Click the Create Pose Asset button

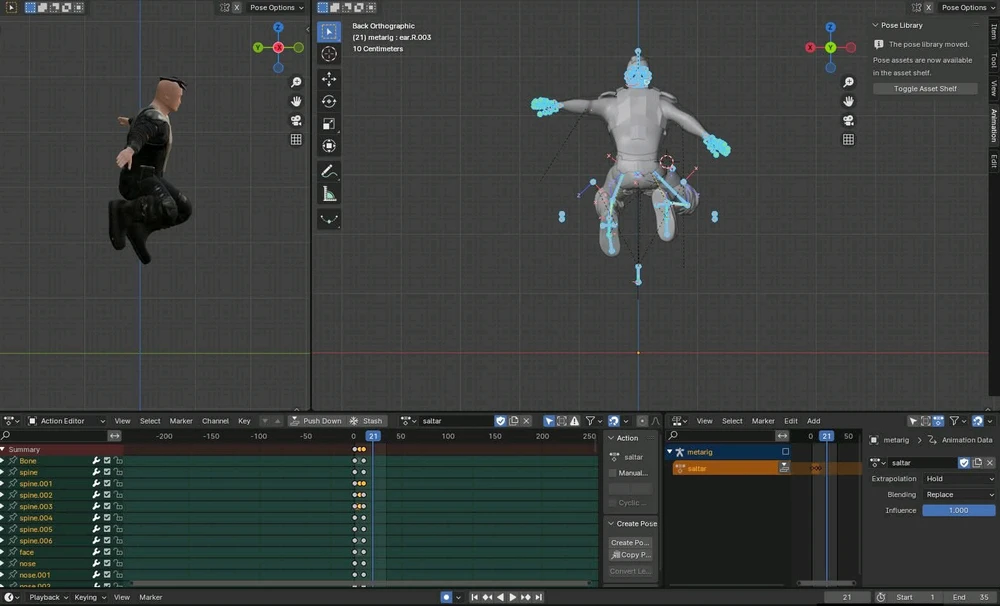tap(630, 542)
